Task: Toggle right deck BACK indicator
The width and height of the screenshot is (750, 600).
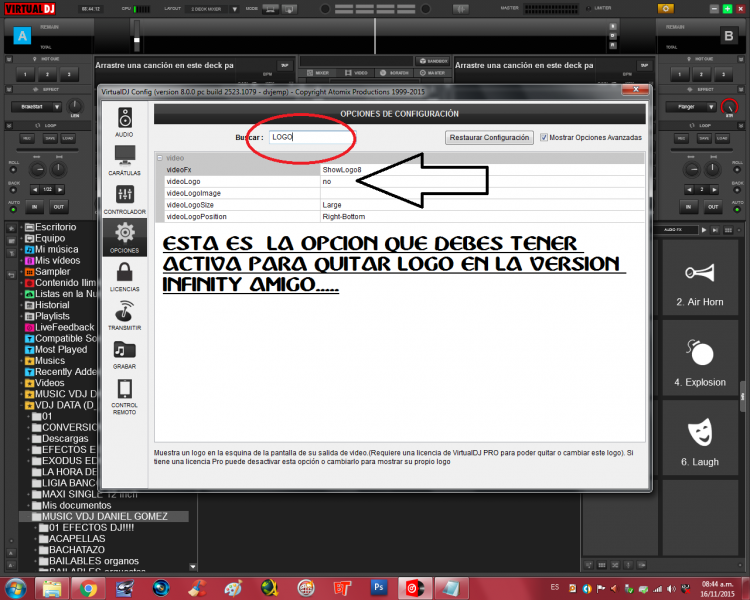Action: [737, 190]
